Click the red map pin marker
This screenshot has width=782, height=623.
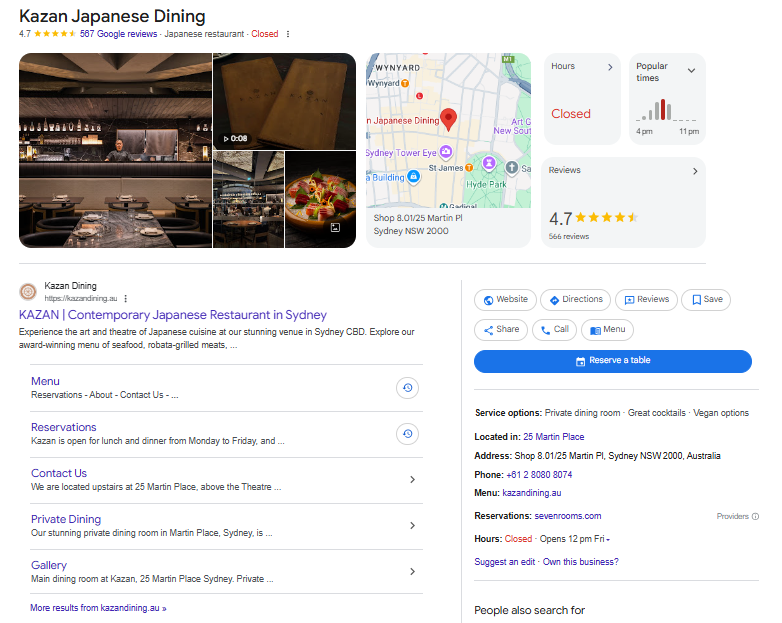pyautogui.click(x=449, y=119)
